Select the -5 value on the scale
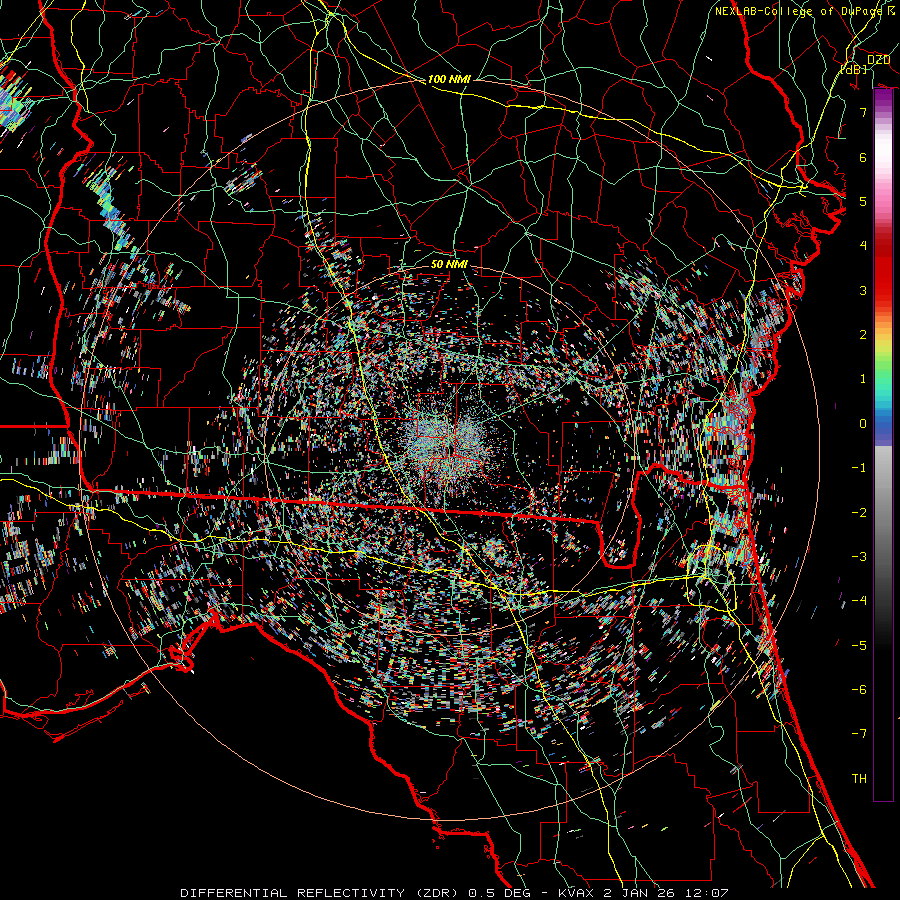This screenshot has width=900, height=900. point(859,646)
